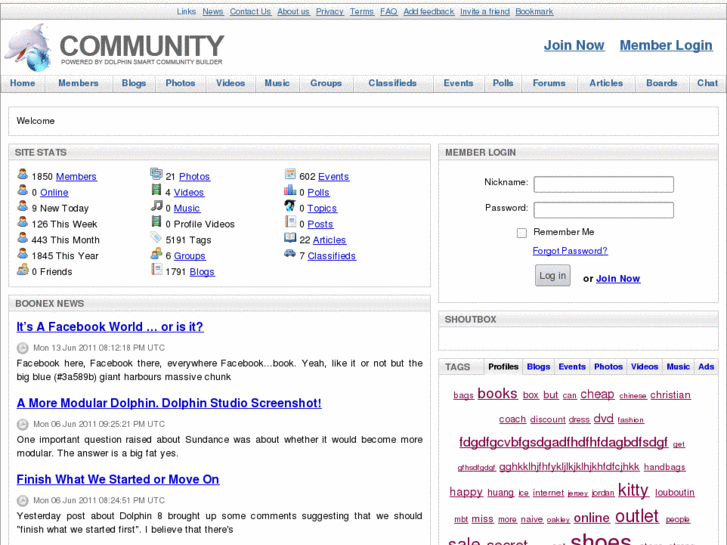Click the clock icon by Mon 13 Jun 2011
This screenshot has width=727, height=545.
[x=22, y=348]
